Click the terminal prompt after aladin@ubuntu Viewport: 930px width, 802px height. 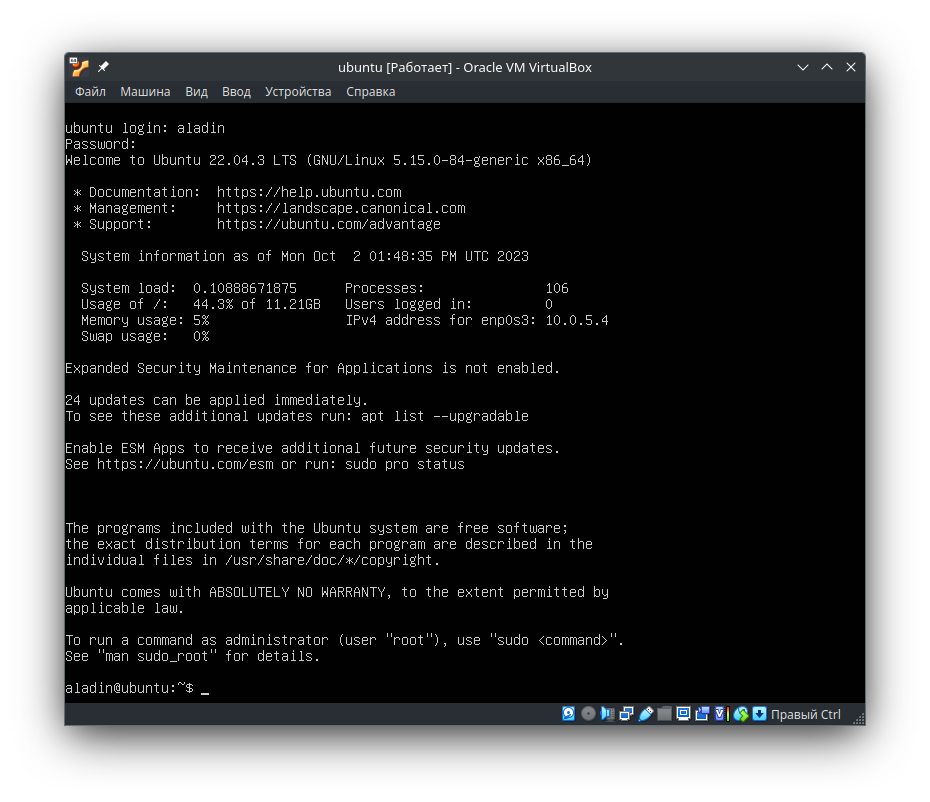pos(204,688)
